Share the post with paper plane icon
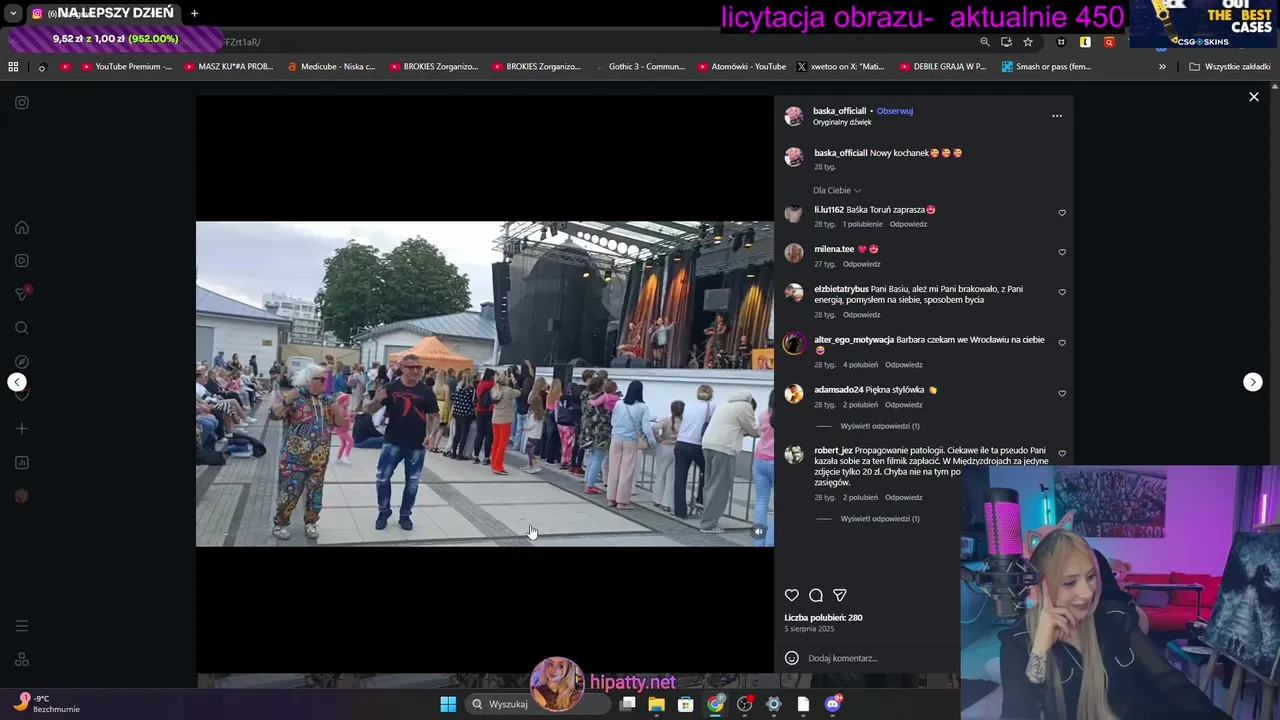This screenshot has height=720, width=1280. (840, 595)
